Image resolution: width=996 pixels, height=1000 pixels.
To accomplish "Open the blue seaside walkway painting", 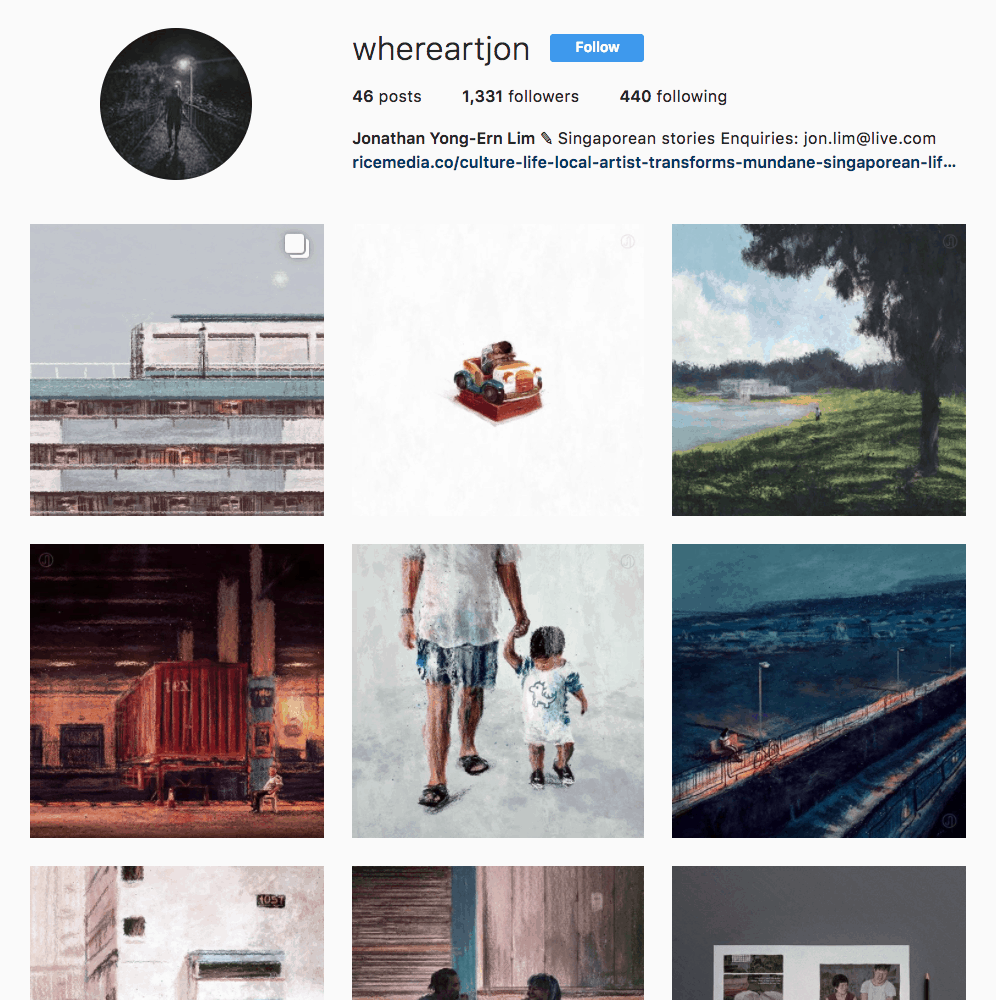I will pos(819,691).
